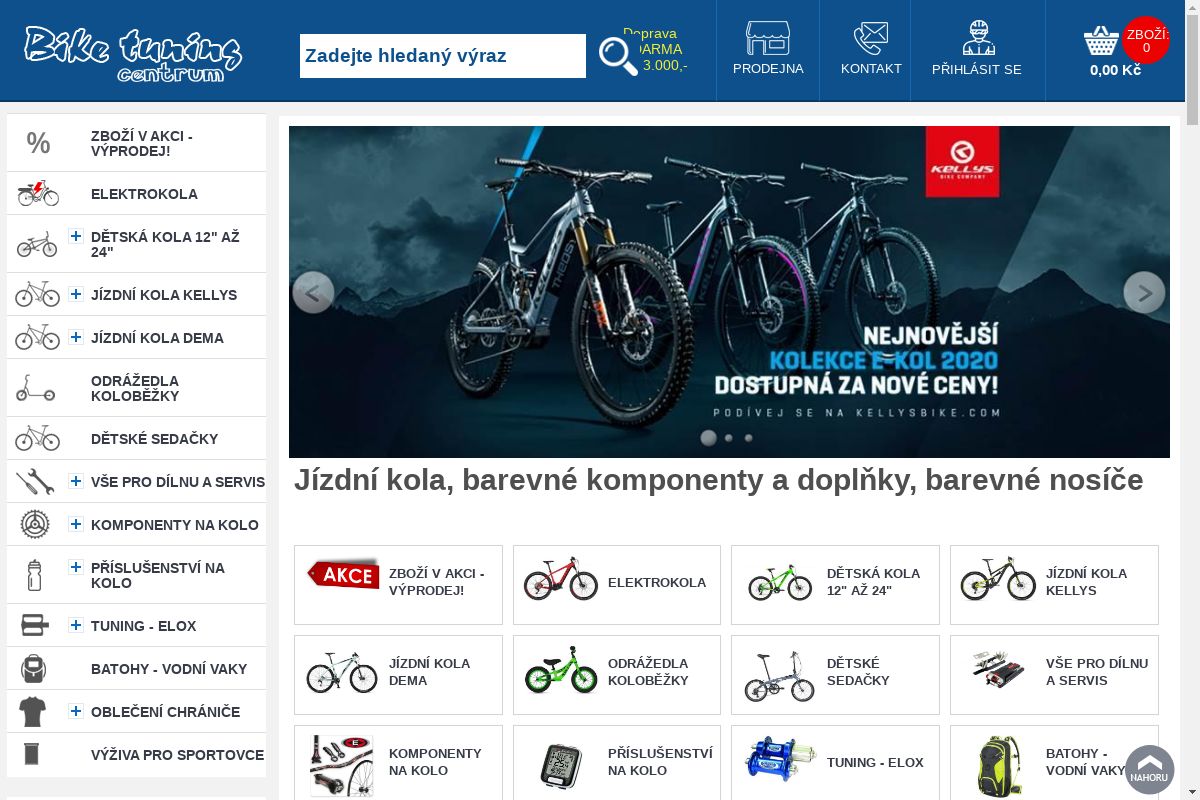The width and height of the screenshot is (1200, 800).
Task: Expand the Tuning - Elox sidebar category
Action: click(76, 625)
